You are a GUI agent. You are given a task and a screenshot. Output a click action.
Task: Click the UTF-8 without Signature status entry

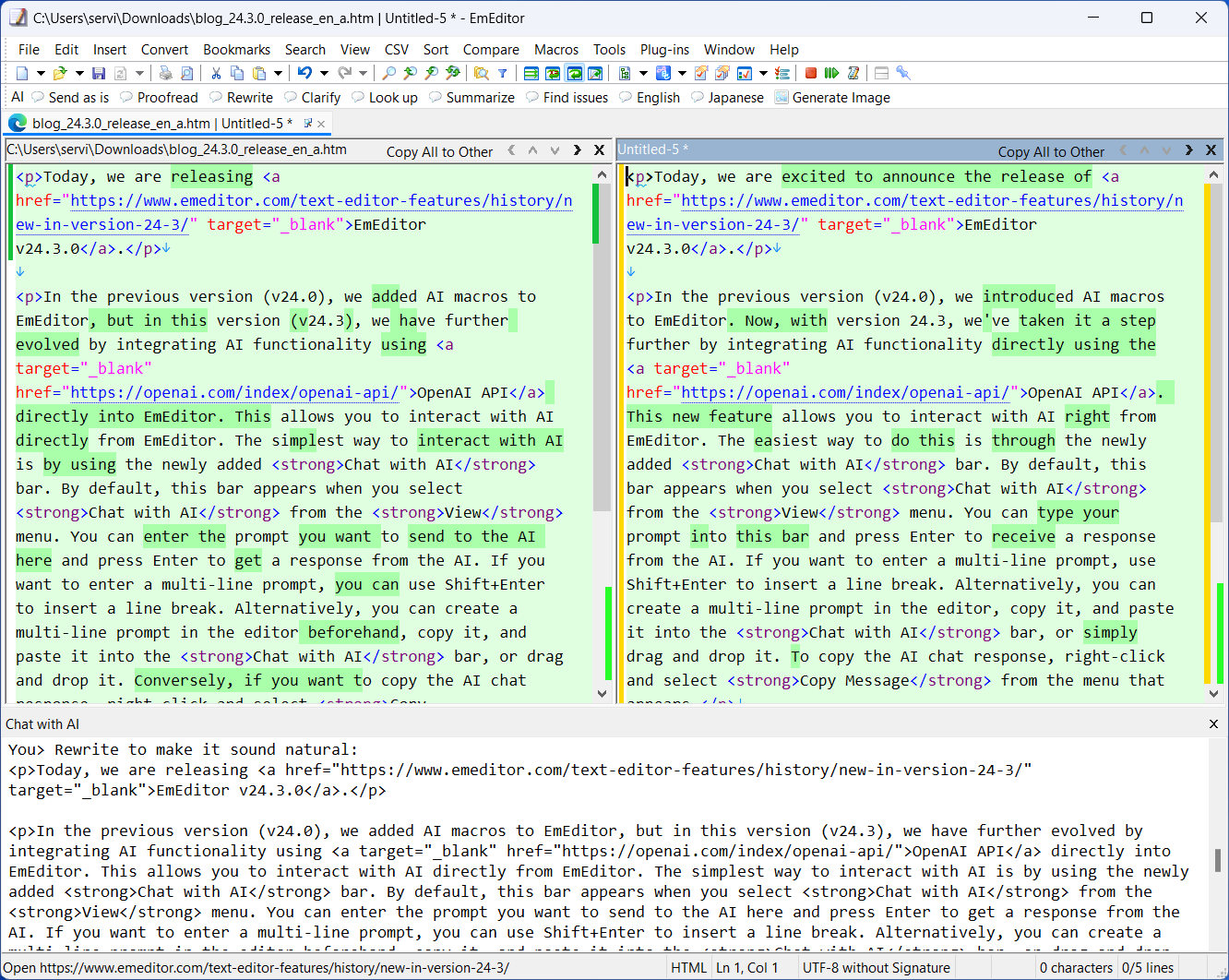876,968
